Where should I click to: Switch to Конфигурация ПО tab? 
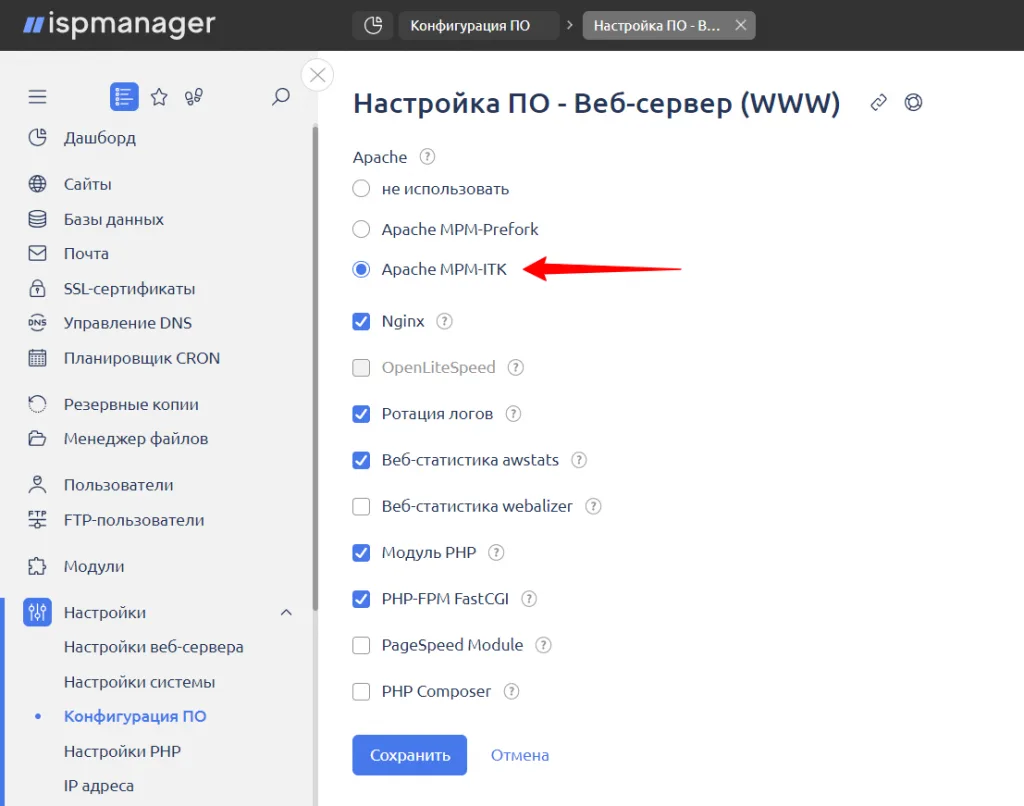[479, 25]
